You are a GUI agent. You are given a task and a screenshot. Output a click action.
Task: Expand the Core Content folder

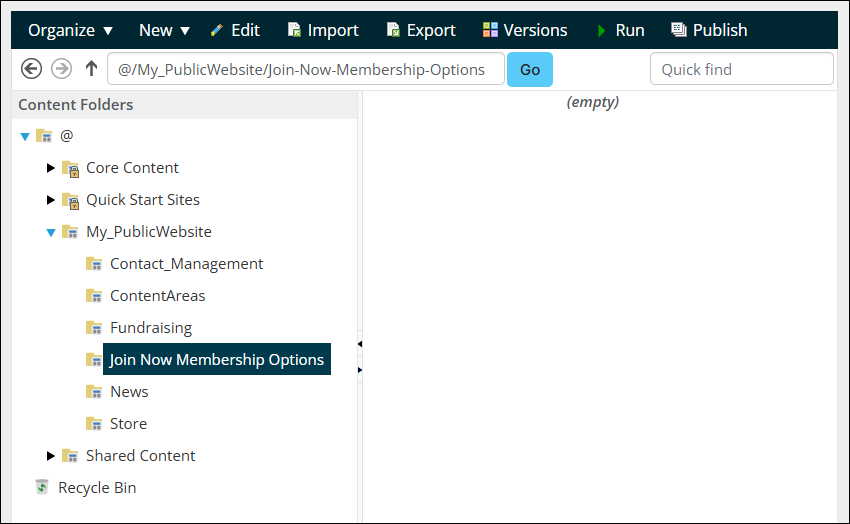pyautogui.click(x=51, y=168)
